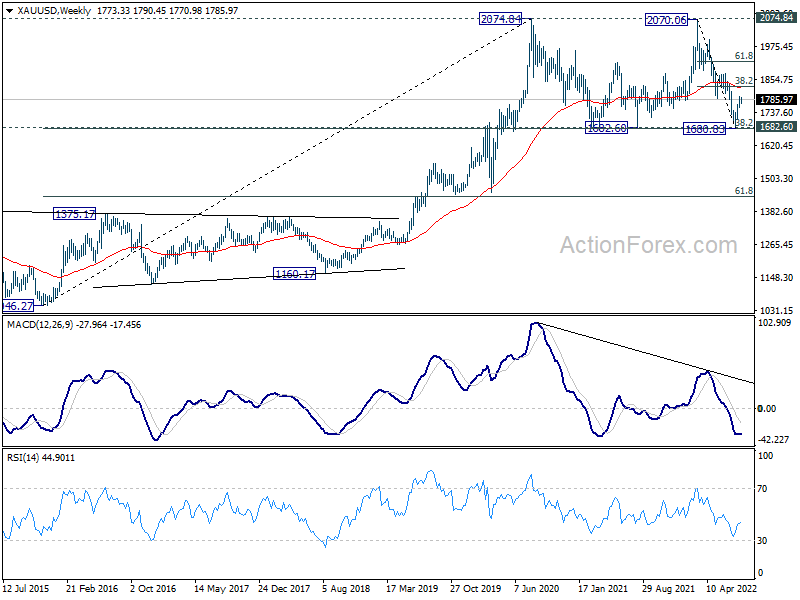
Task: Select the 2074.84 peak price label
Action: point(501,19)
